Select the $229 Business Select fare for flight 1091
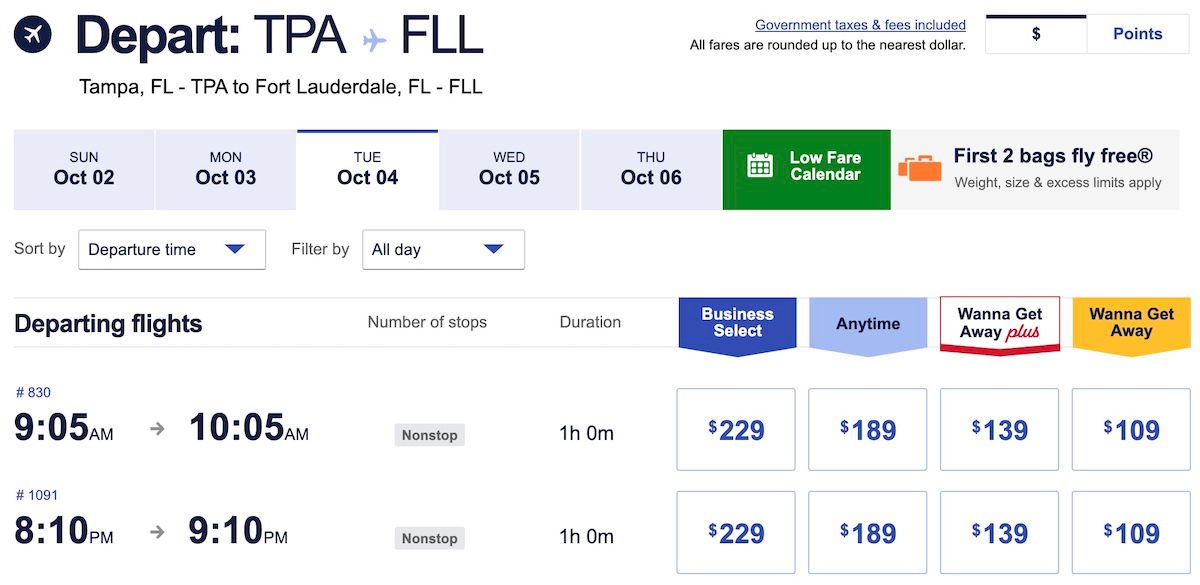1200x585 pixels. pyautogui.click(x=736, y=531)
